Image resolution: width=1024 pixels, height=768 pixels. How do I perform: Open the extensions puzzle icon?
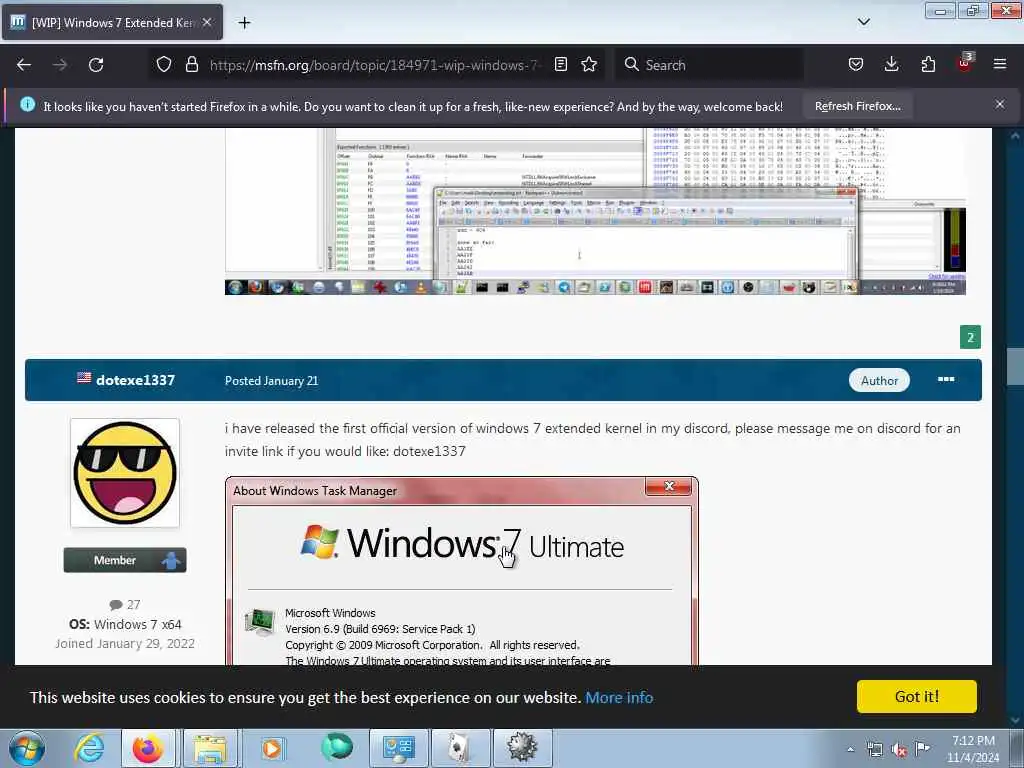pyautogui.click(x=928, y=65)
